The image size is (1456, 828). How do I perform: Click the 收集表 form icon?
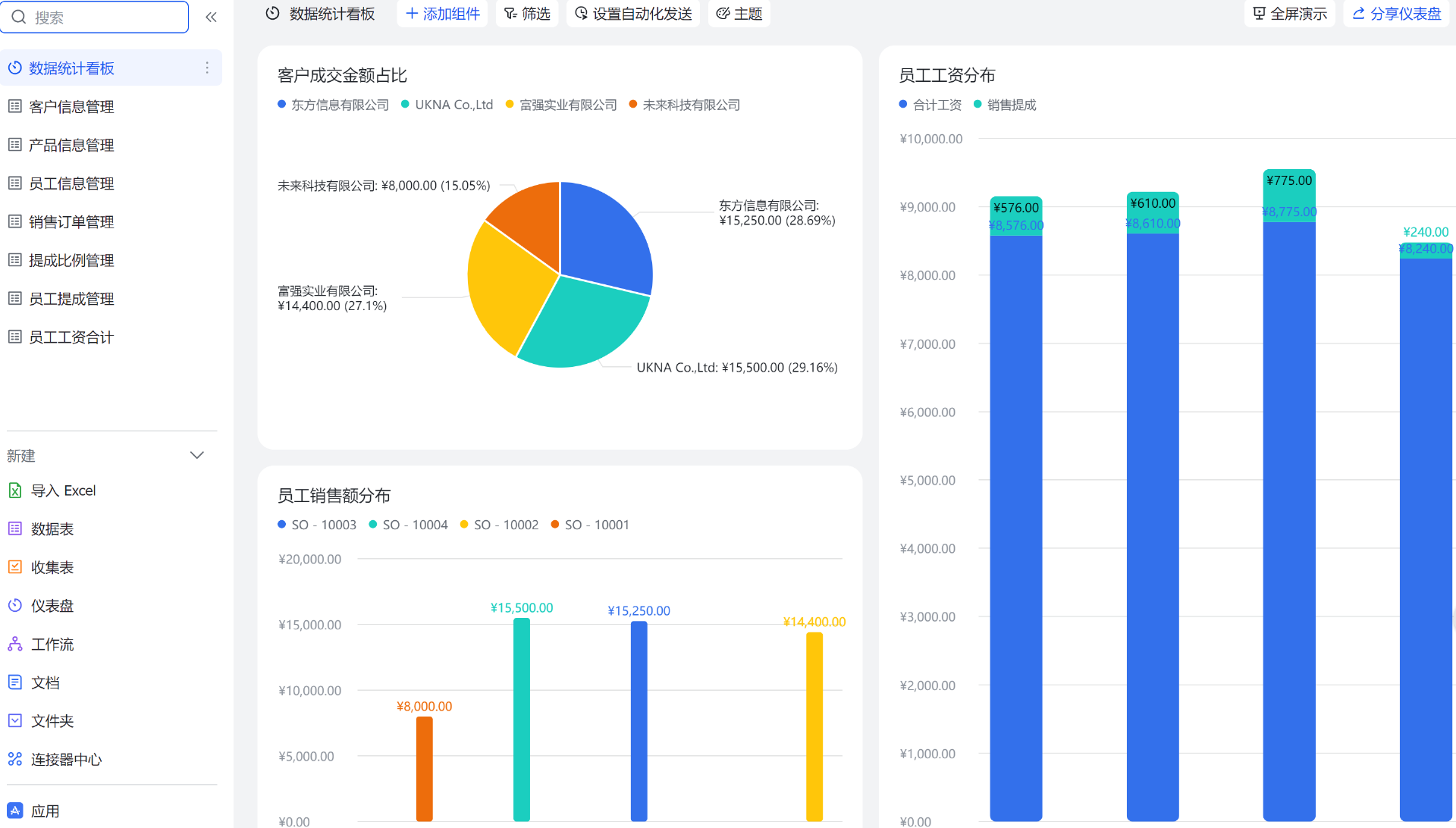point(15,567)
